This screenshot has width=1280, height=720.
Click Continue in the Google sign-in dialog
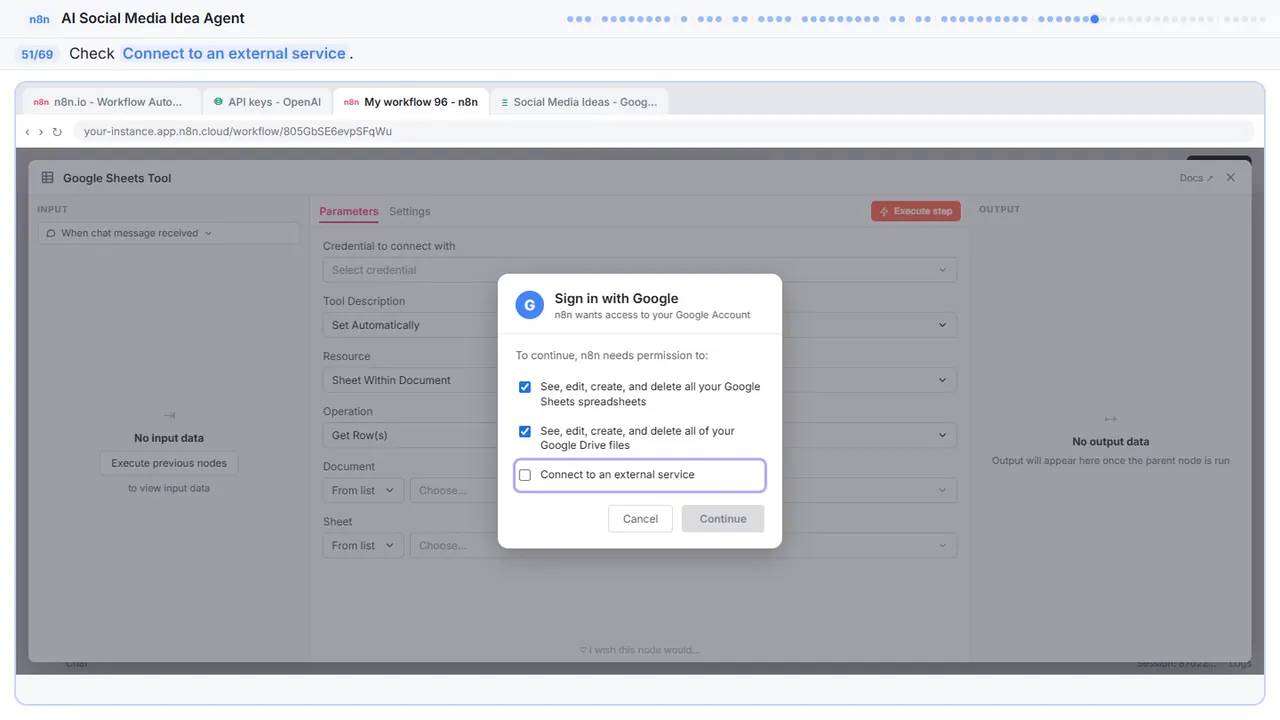point(723,519)
